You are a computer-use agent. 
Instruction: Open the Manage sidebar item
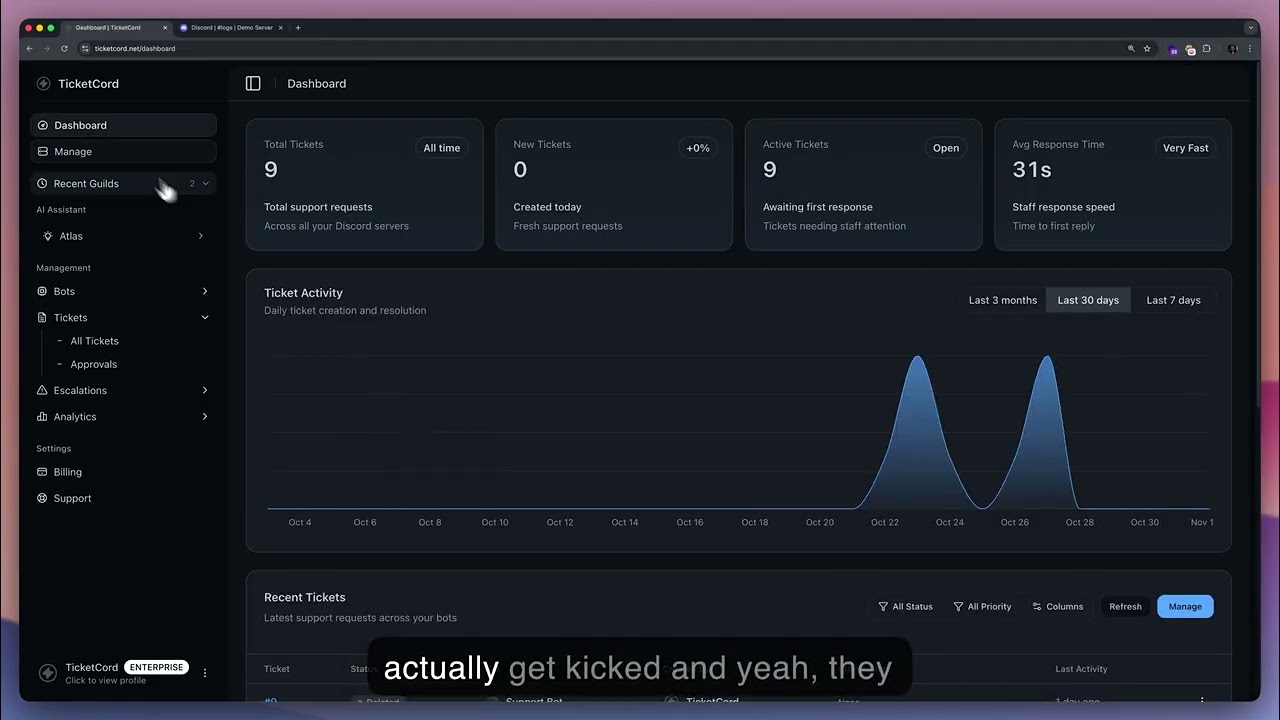123,152
